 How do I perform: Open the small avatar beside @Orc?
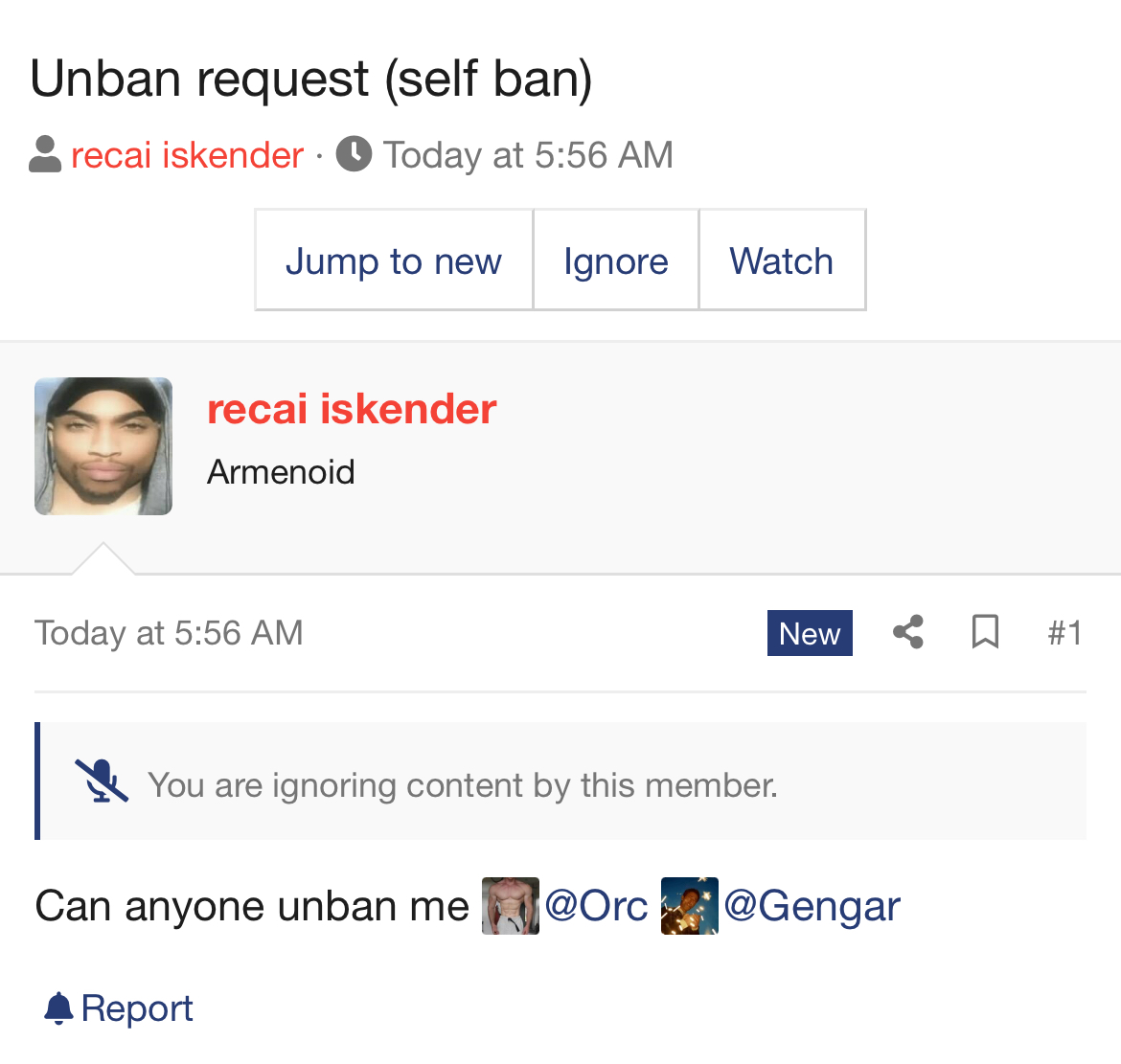tap(510, 906)
